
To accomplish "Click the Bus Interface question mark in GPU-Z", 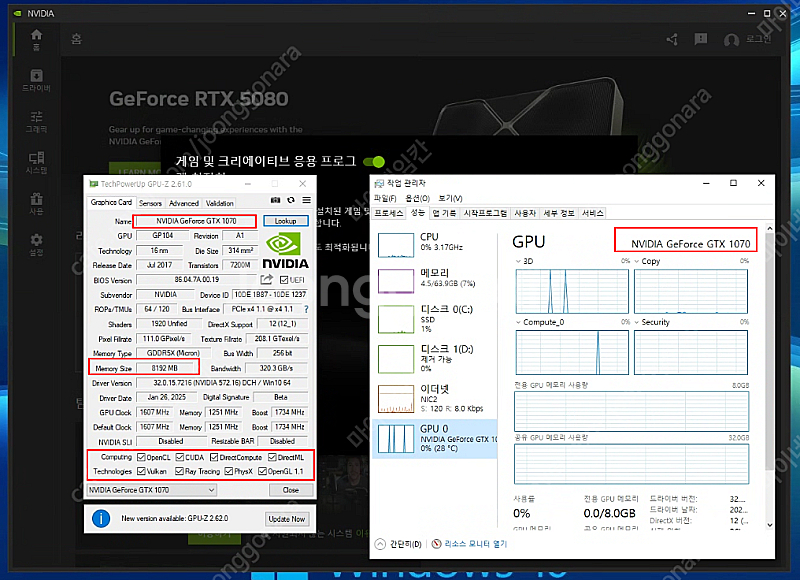I will [306, 309].
